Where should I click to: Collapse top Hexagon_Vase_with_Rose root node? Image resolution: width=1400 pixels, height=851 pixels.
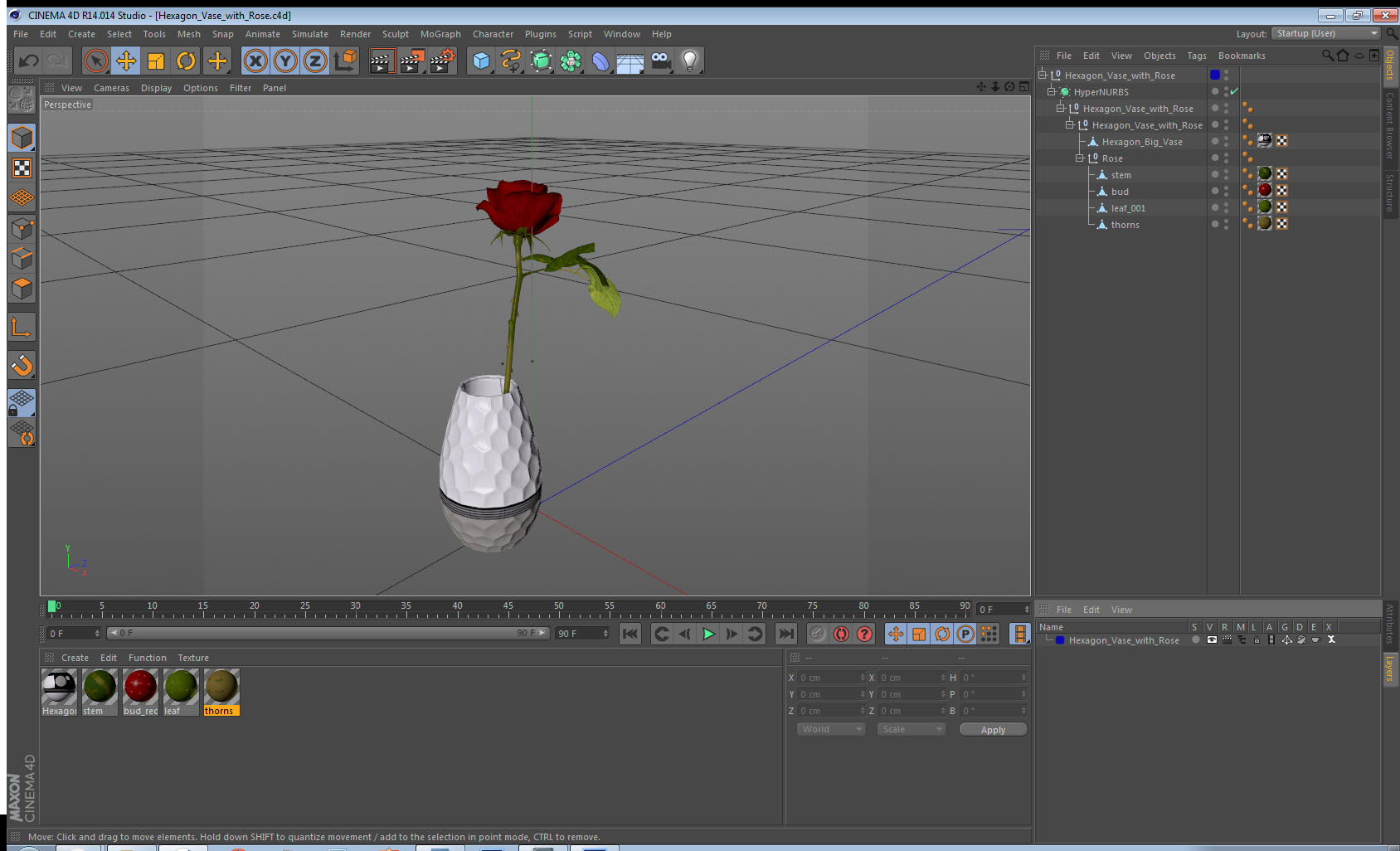(1042, 75)
